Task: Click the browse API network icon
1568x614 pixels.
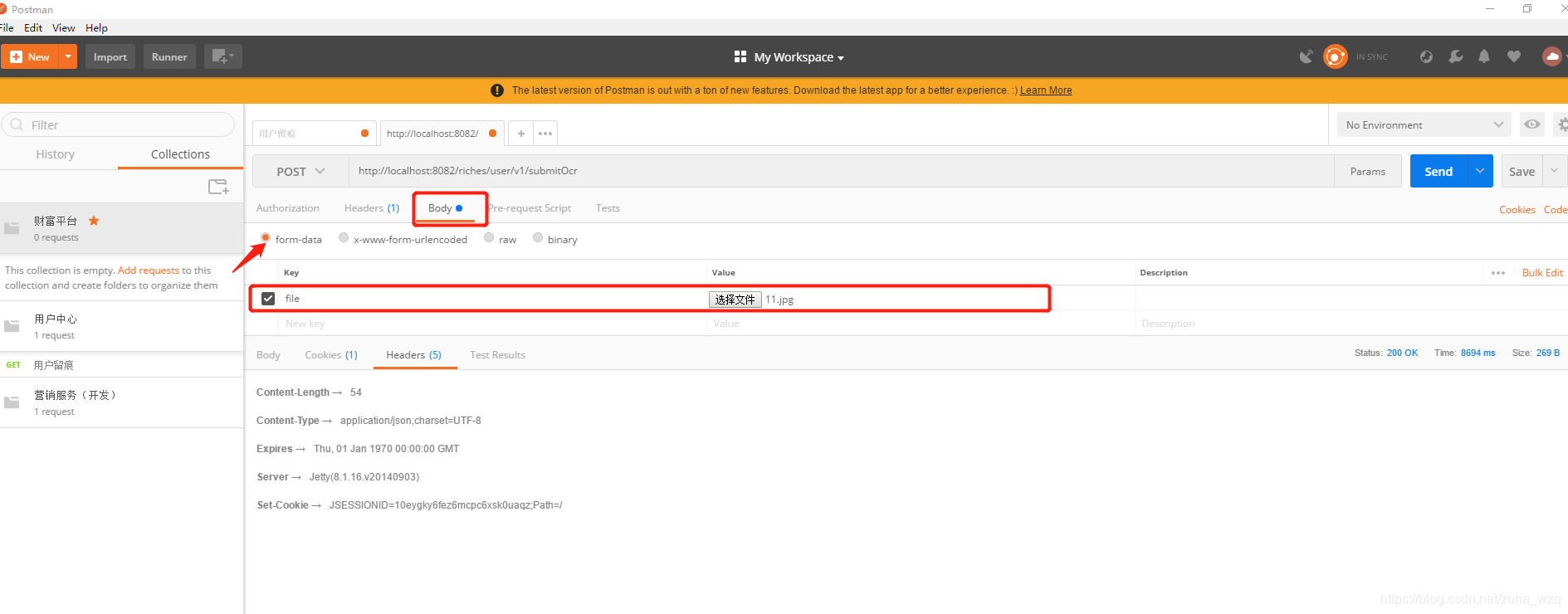Action: (1426, 56)
